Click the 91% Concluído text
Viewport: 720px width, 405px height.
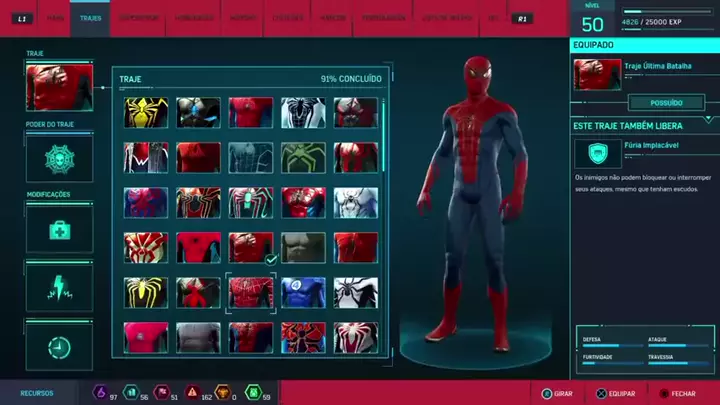pyautogui.click(x=351, y=79)
